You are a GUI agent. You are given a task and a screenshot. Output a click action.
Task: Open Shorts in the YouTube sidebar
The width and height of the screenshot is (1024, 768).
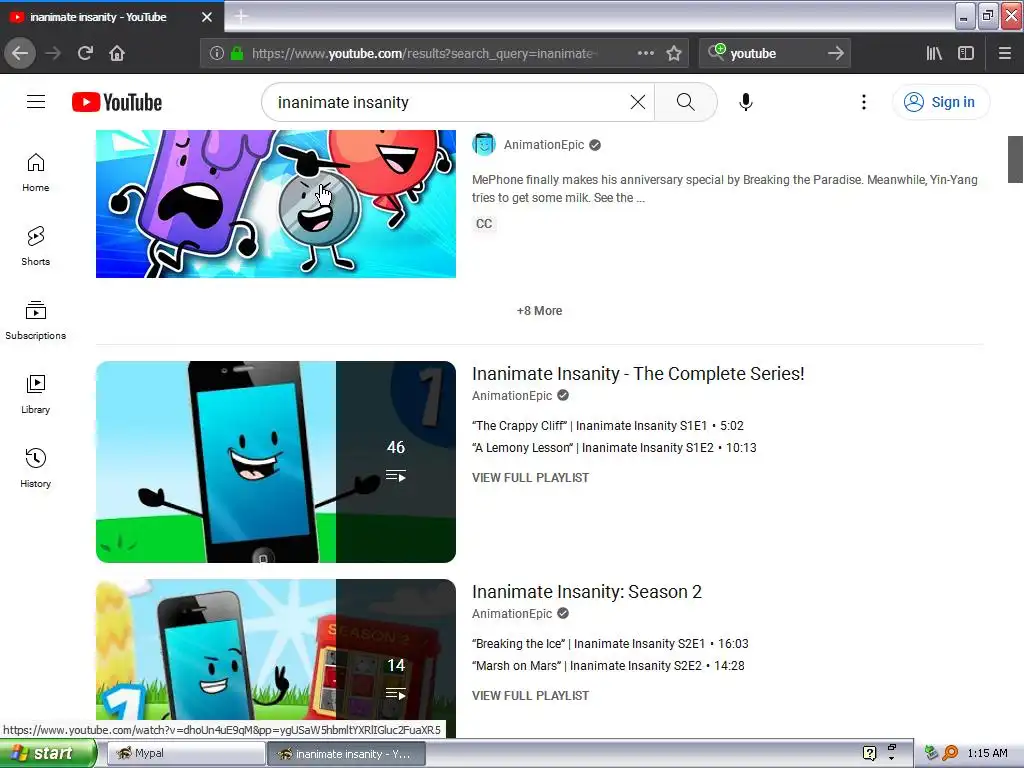point(35,246)
